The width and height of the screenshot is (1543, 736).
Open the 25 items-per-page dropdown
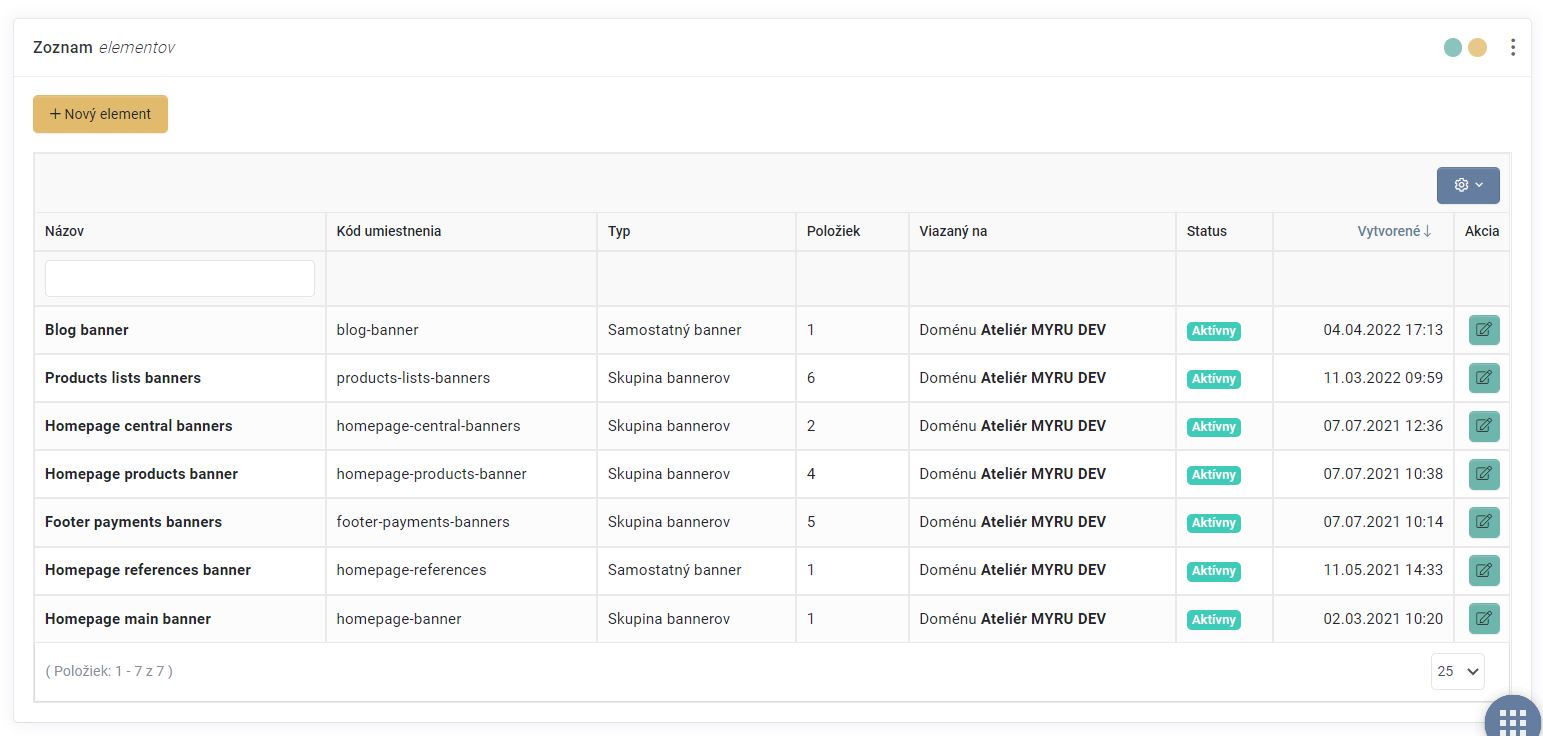[x=1457, y=672]
